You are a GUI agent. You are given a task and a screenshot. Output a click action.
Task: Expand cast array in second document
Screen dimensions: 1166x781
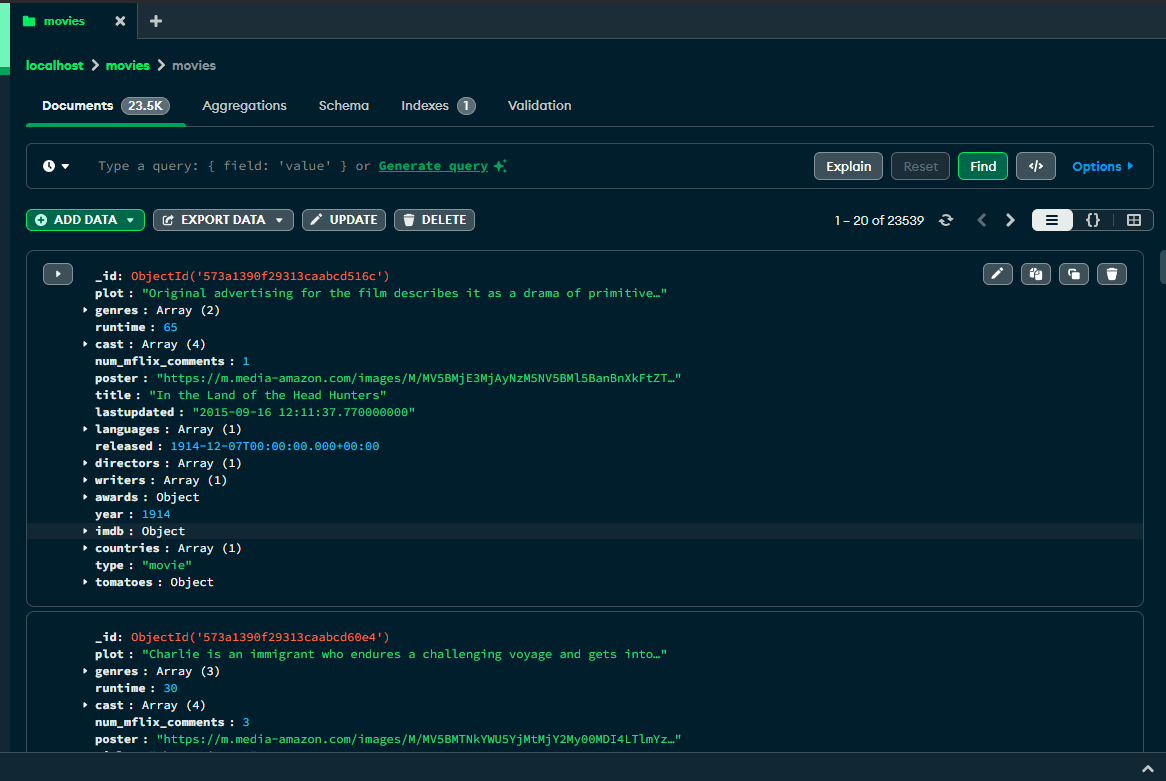pos(85,705)
